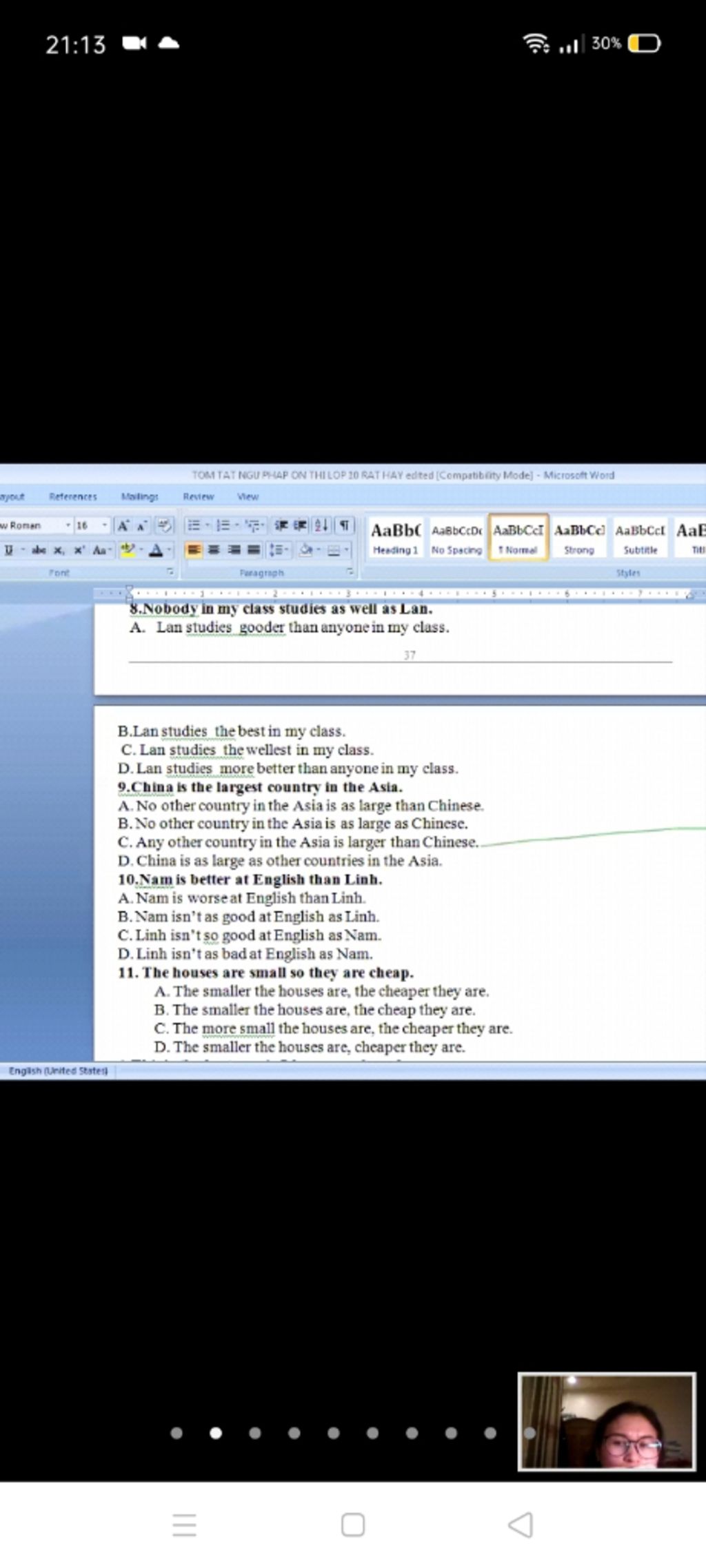Click the left indent marker on ruler
Image resolution: width=706 pixels, height=1568 pixels.
coord(129,593)
